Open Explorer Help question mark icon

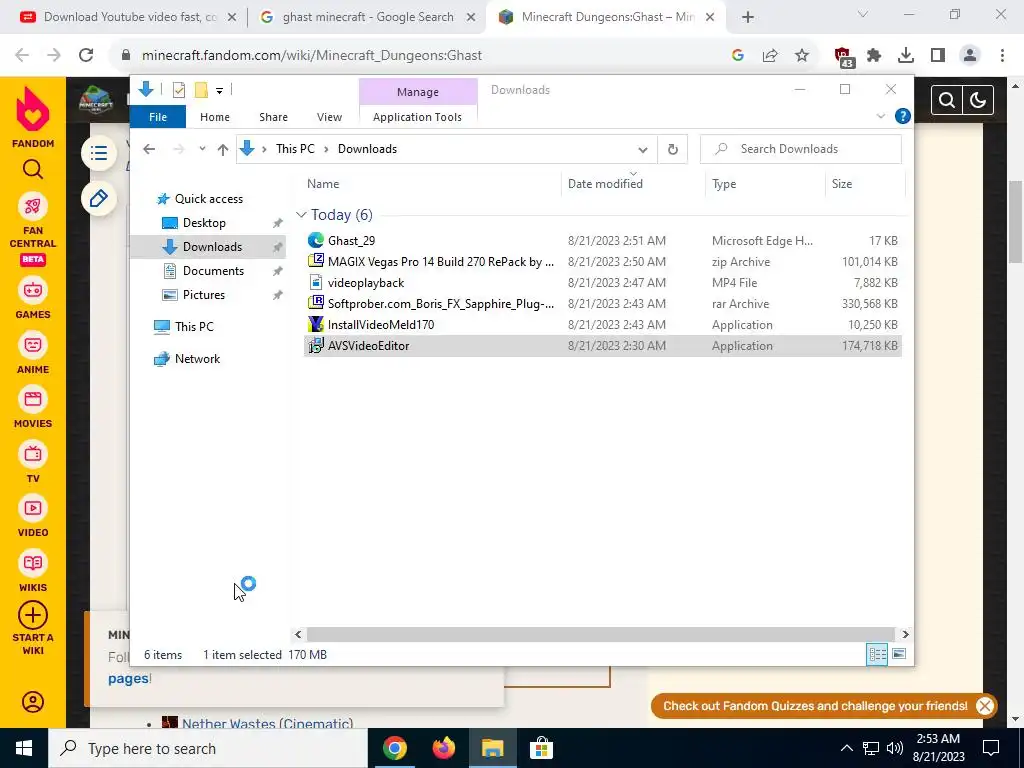coord(903,116)
